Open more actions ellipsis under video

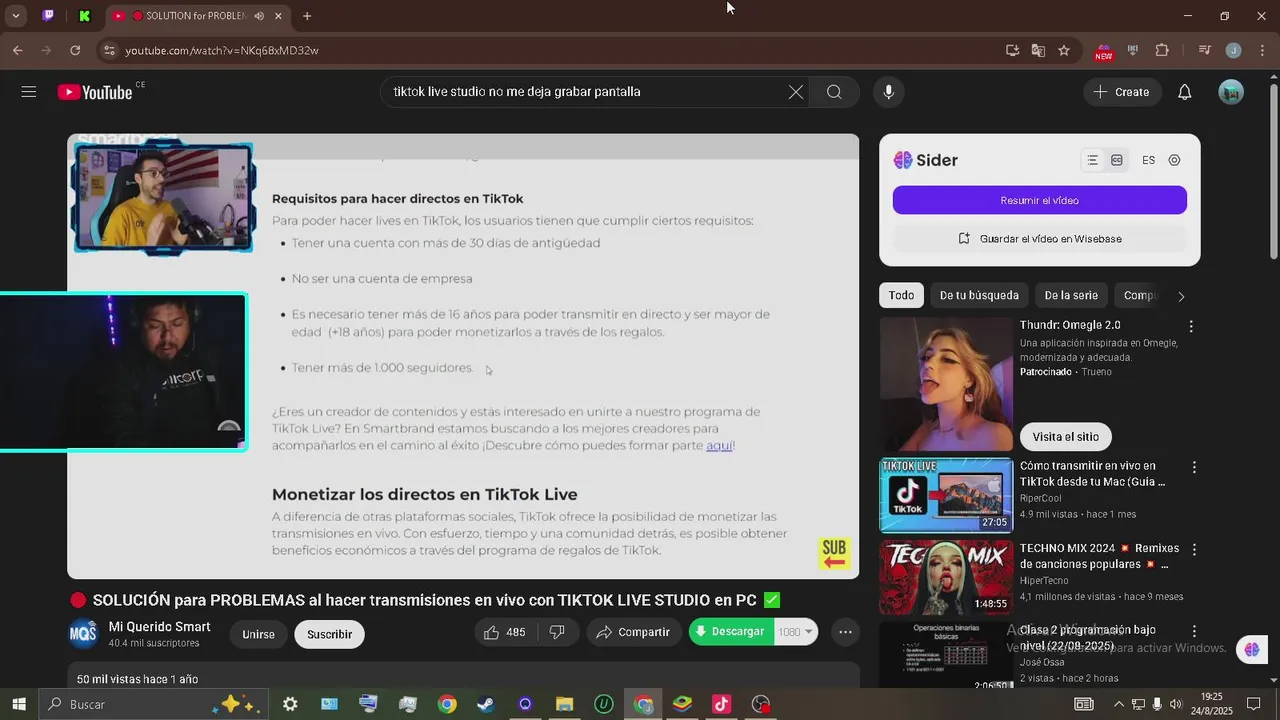coord(845,632)
